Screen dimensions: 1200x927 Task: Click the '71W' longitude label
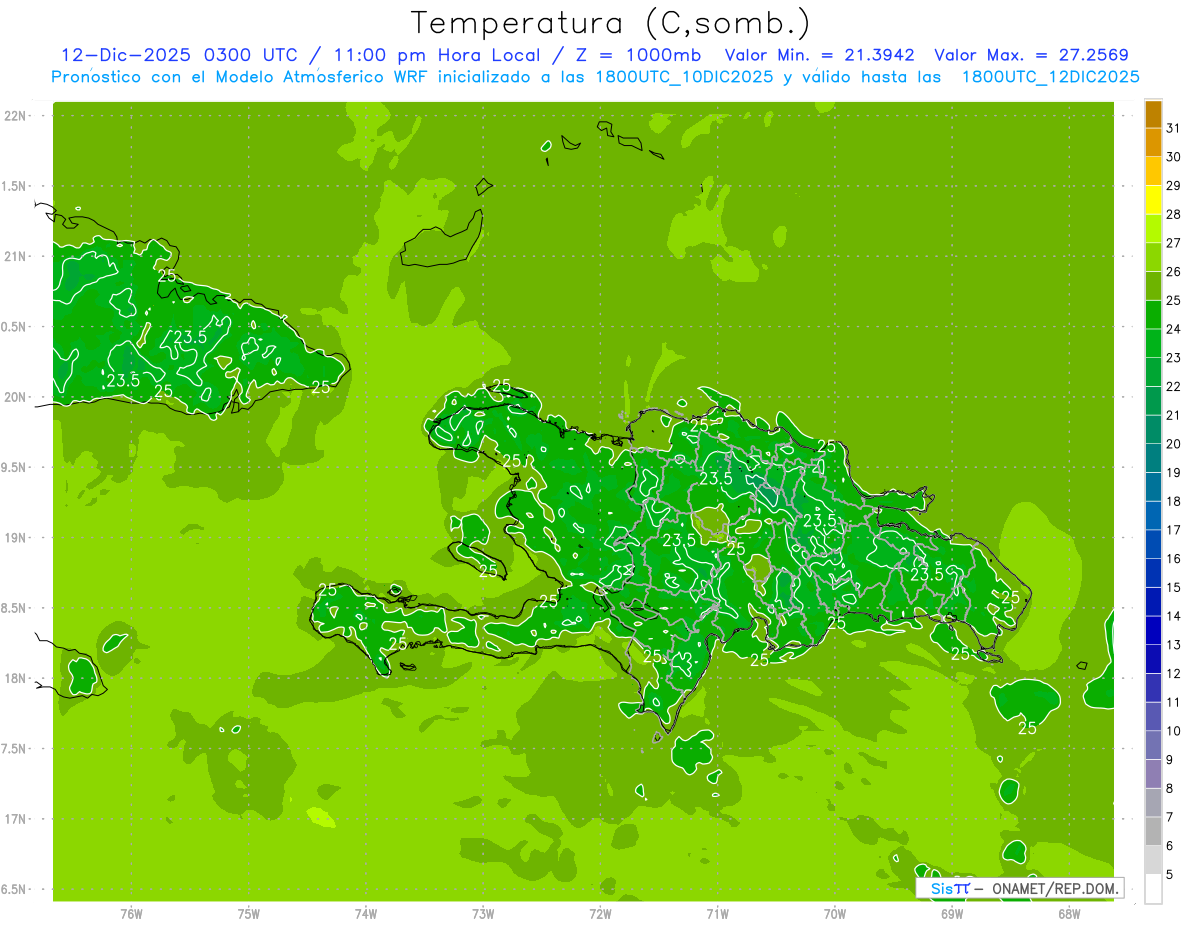tap(717, 914)
